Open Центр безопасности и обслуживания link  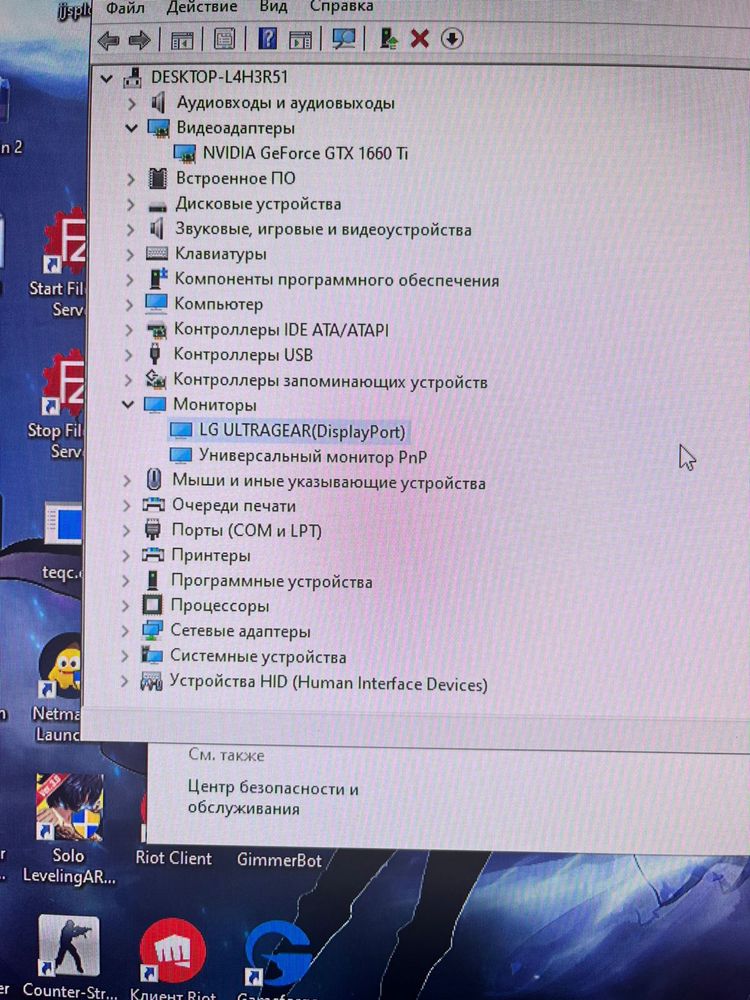[x=273, y=798]
